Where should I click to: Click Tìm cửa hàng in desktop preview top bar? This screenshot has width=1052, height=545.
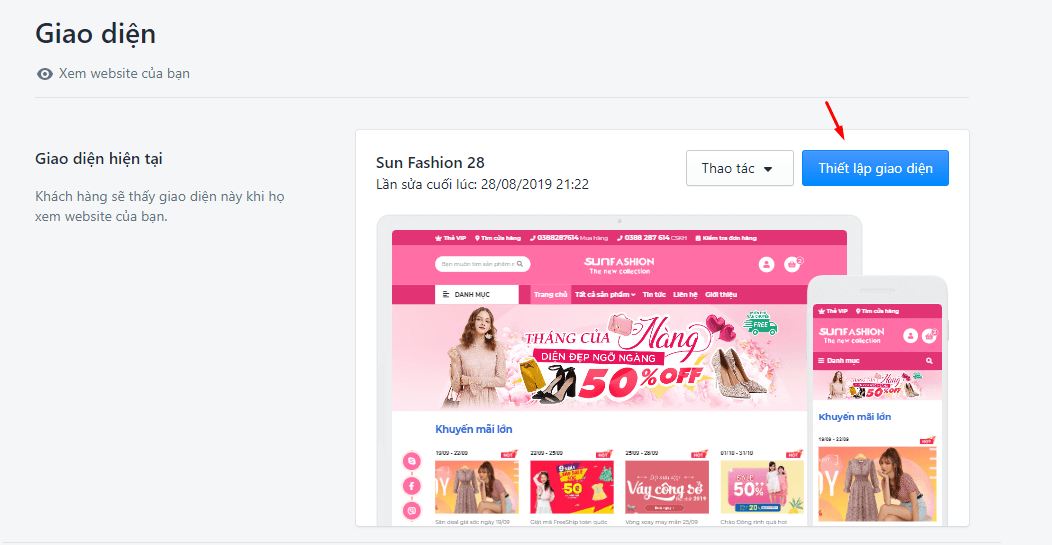tap(498, 238)
